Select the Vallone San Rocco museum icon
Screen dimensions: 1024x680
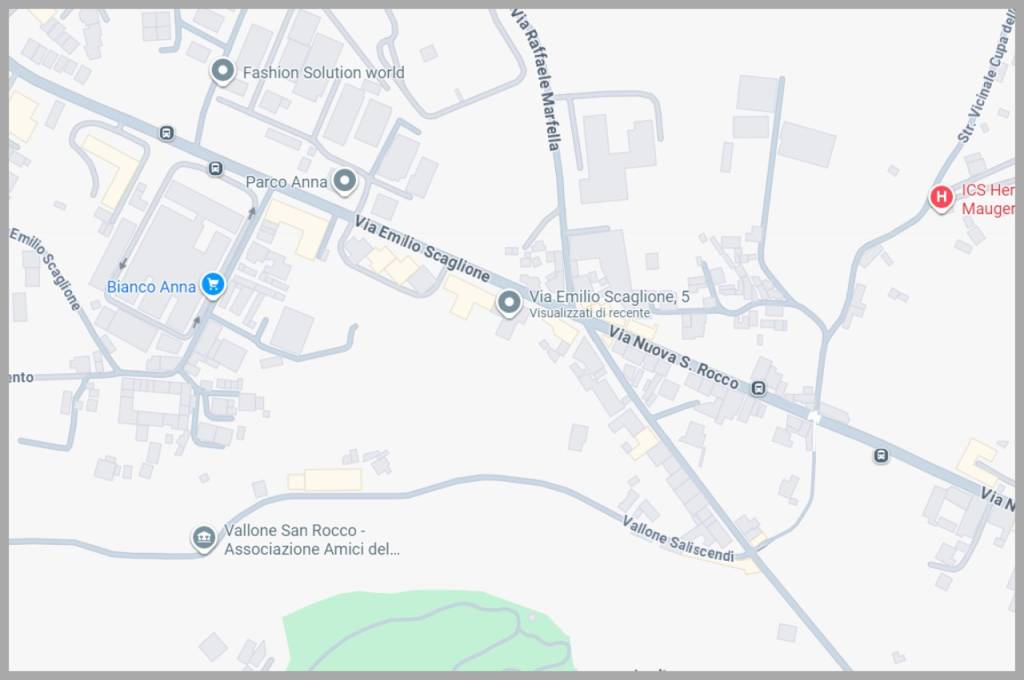click(x=204, y=539)
